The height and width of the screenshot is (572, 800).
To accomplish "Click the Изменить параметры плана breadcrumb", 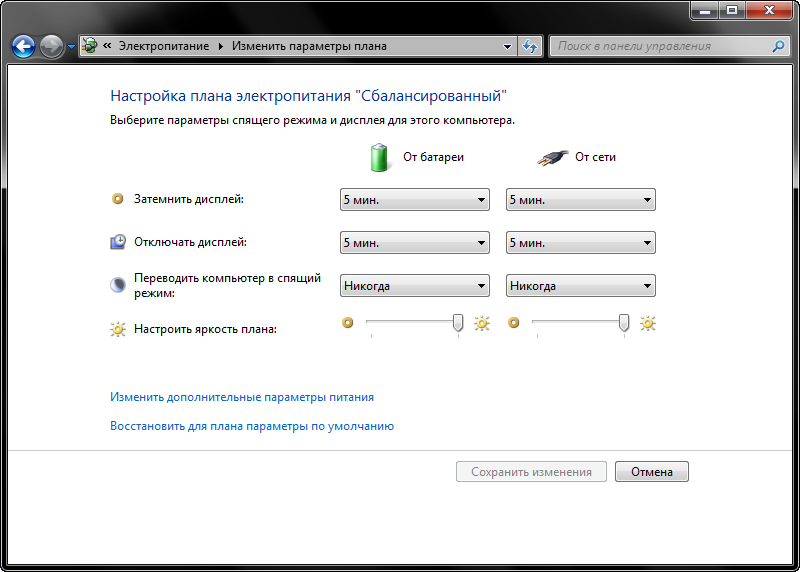I will point(309,46).
